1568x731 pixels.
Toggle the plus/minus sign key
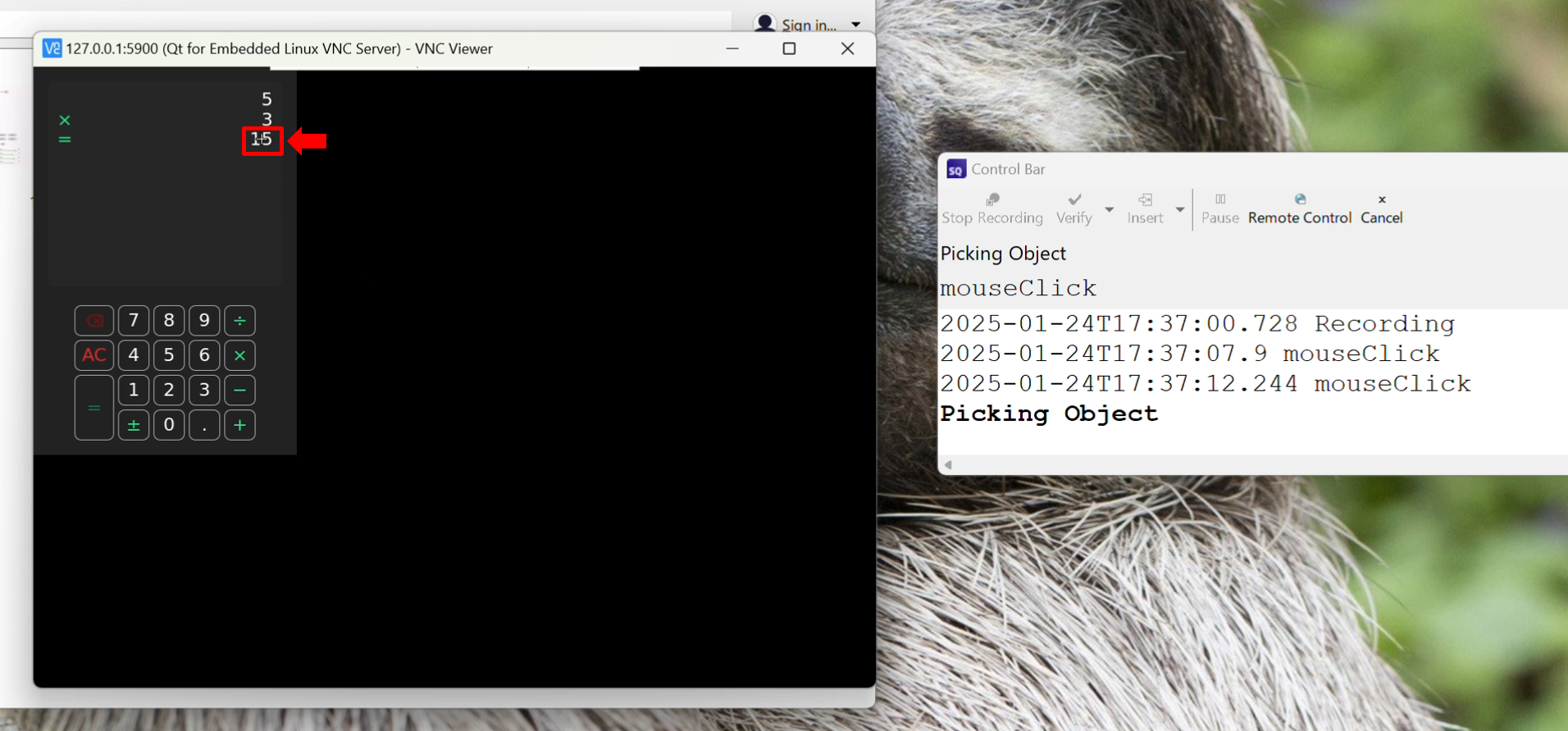[x=133, y=425]
